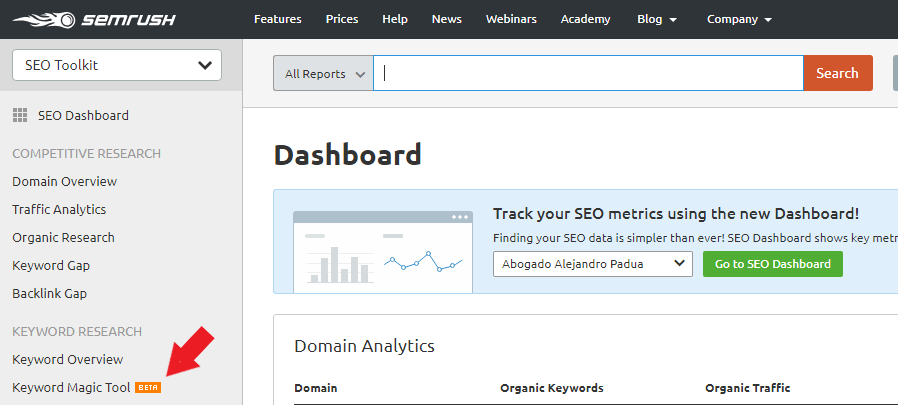Screen dimensions: 898x405
Task: Click the dashboard illustration thumbnail in the banner
Action: pyautogui.click(x=383, y=251)
